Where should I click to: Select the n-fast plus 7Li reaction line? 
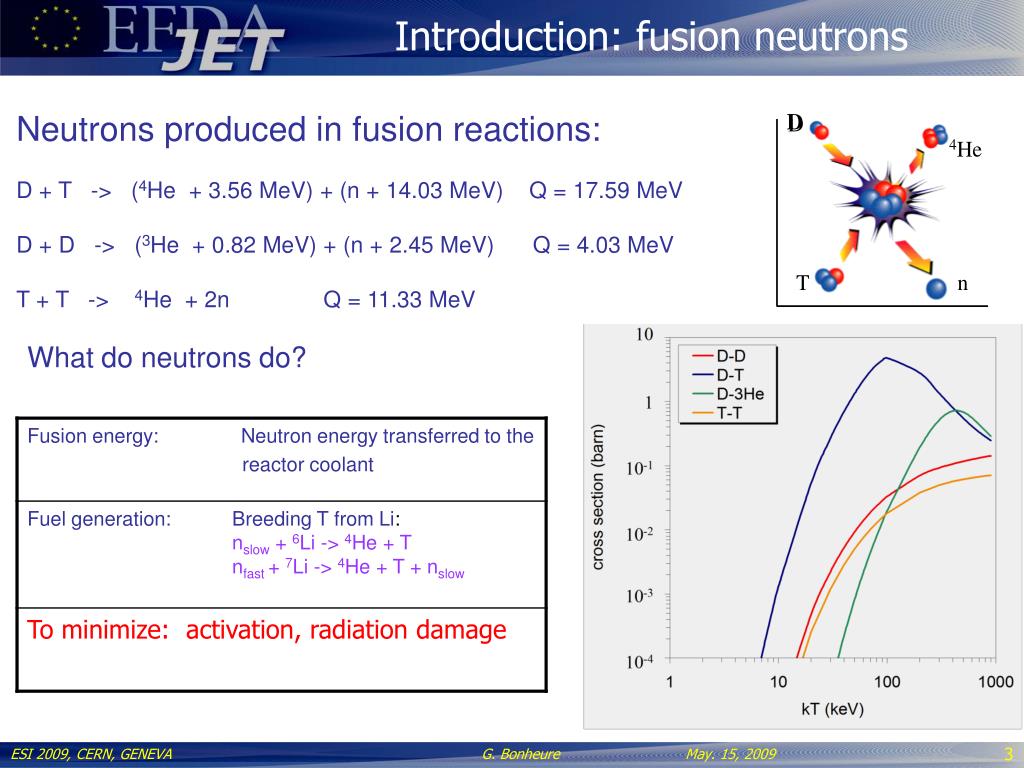coord(348,568)
